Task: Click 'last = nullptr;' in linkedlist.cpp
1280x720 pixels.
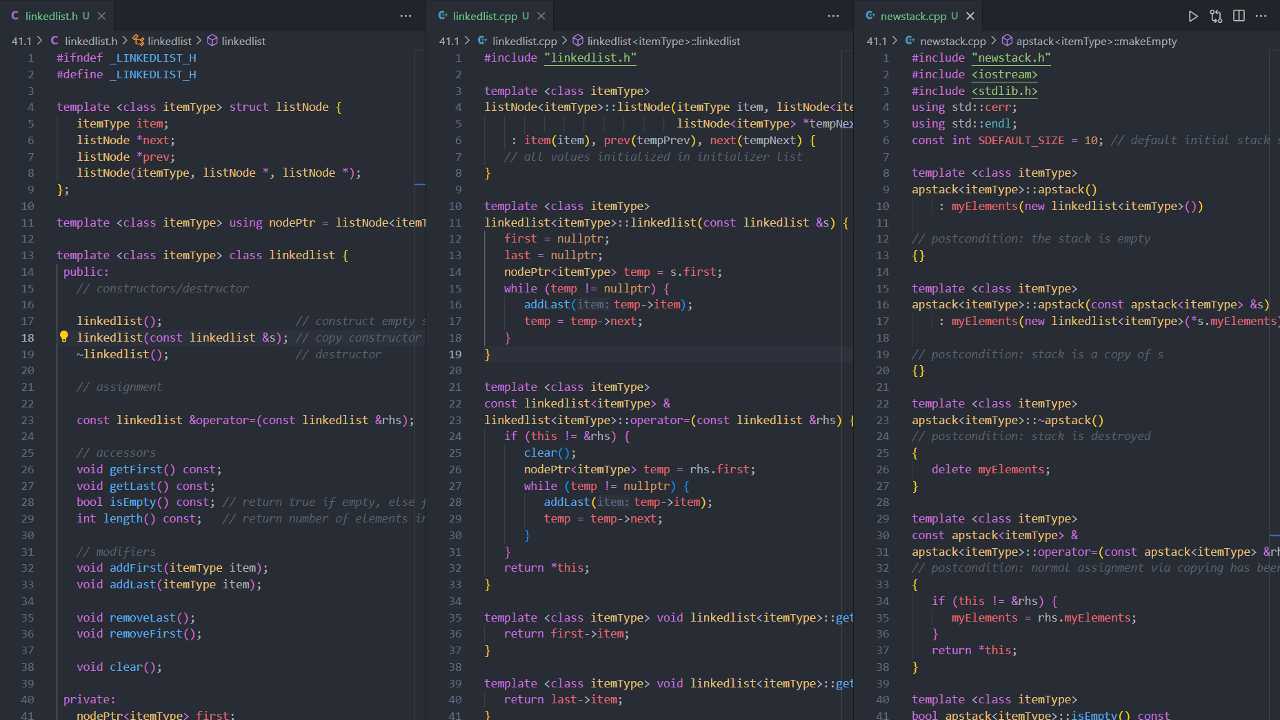Action: pyautogui.click(x=554, y=255)
